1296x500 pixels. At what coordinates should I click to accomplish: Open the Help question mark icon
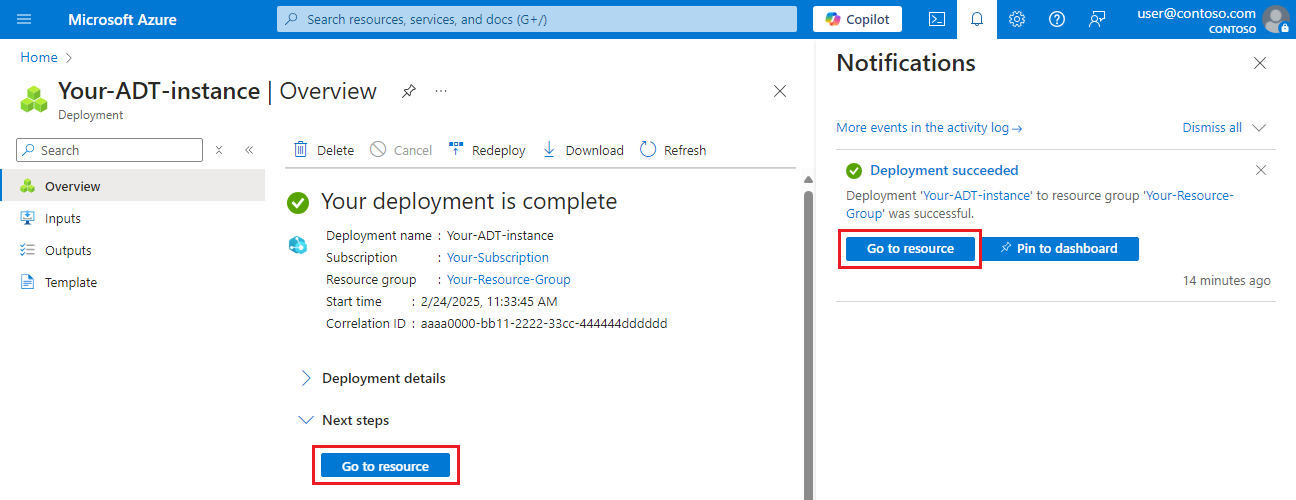tap(1057, 19)
